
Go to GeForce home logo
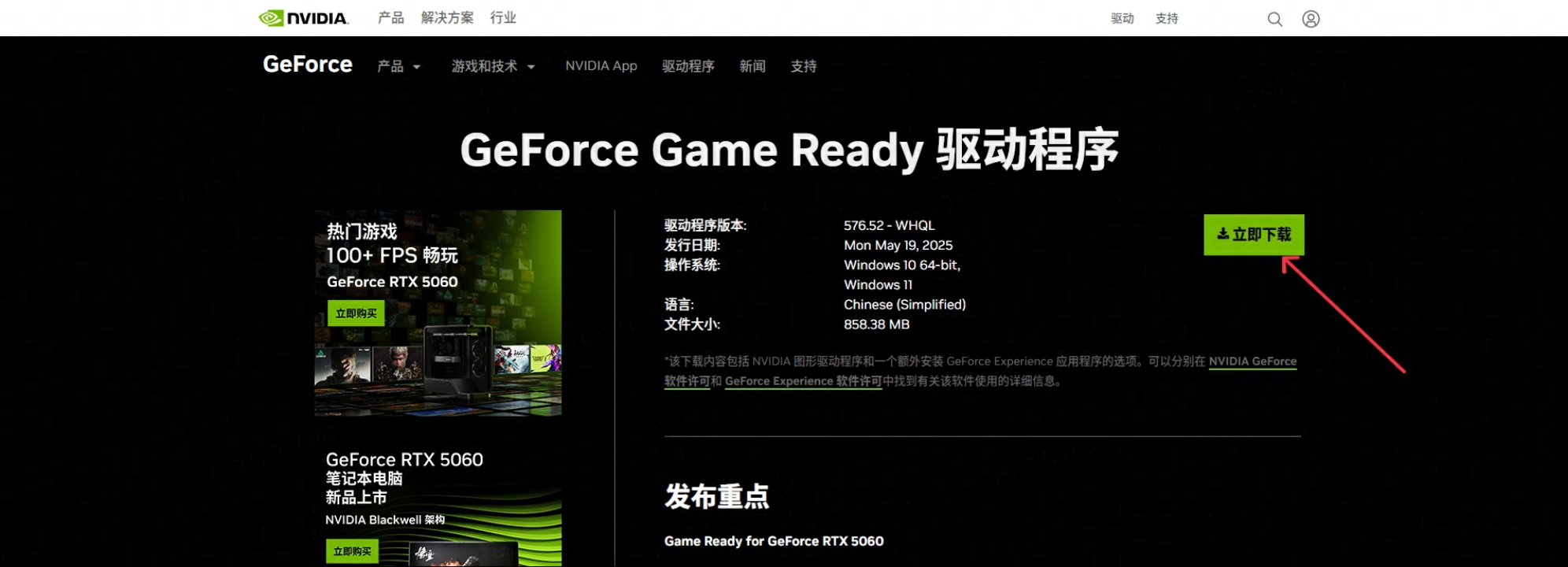308,65
